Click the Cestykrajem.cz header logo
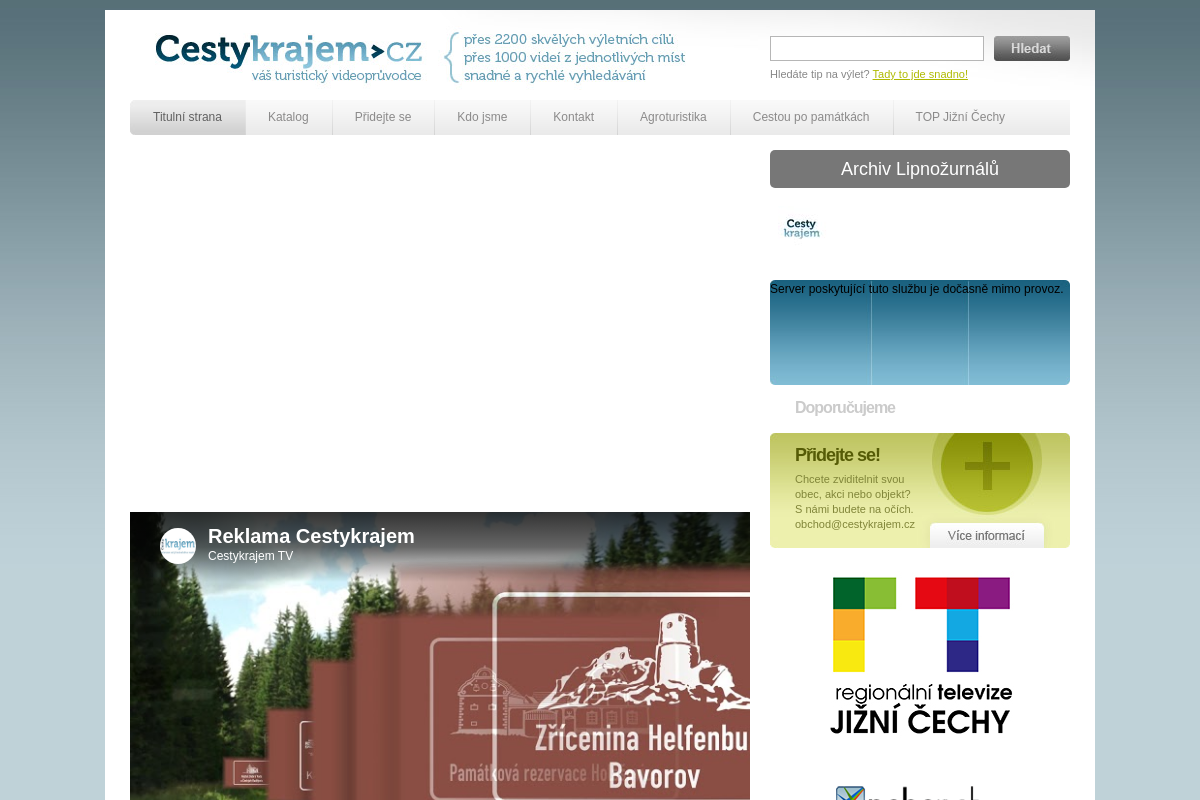 pyautogui.click(x=288, y=57)
